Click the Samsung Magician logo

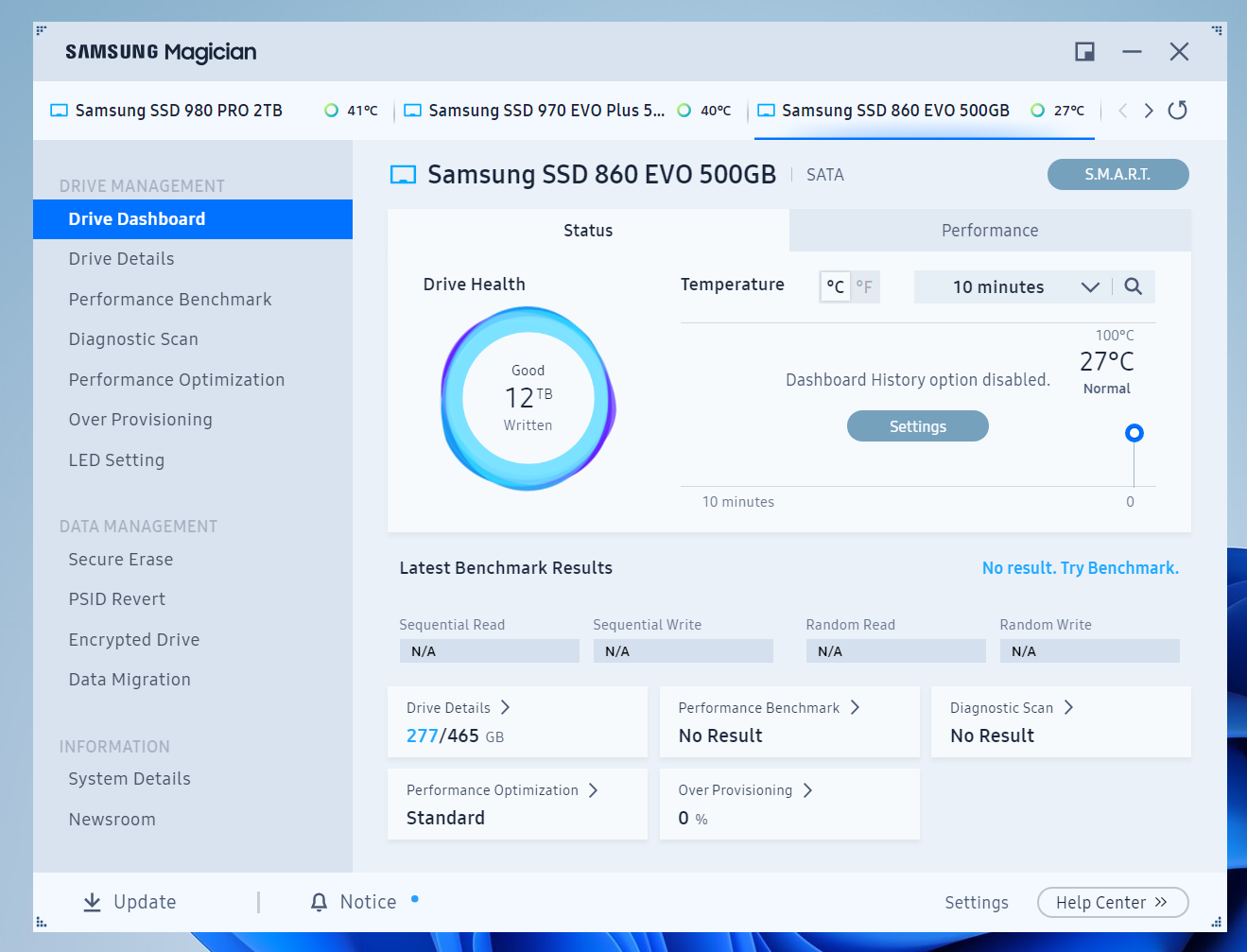(161, 52)
